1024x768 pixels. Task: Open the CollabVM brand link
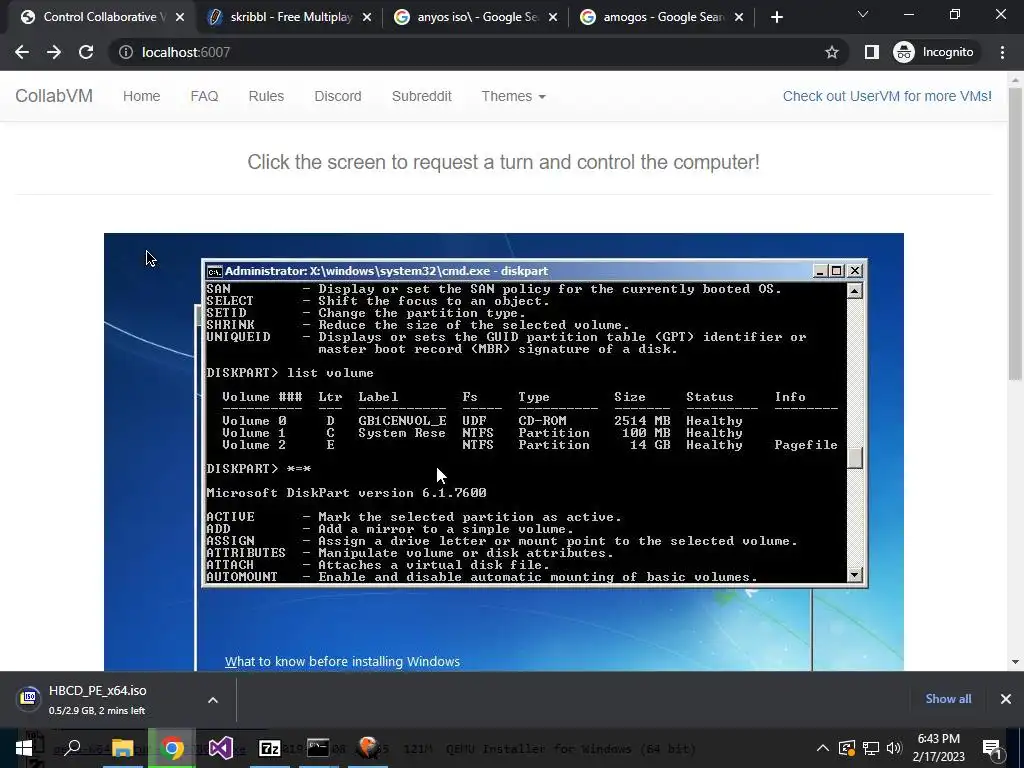(x=54, y=96)
